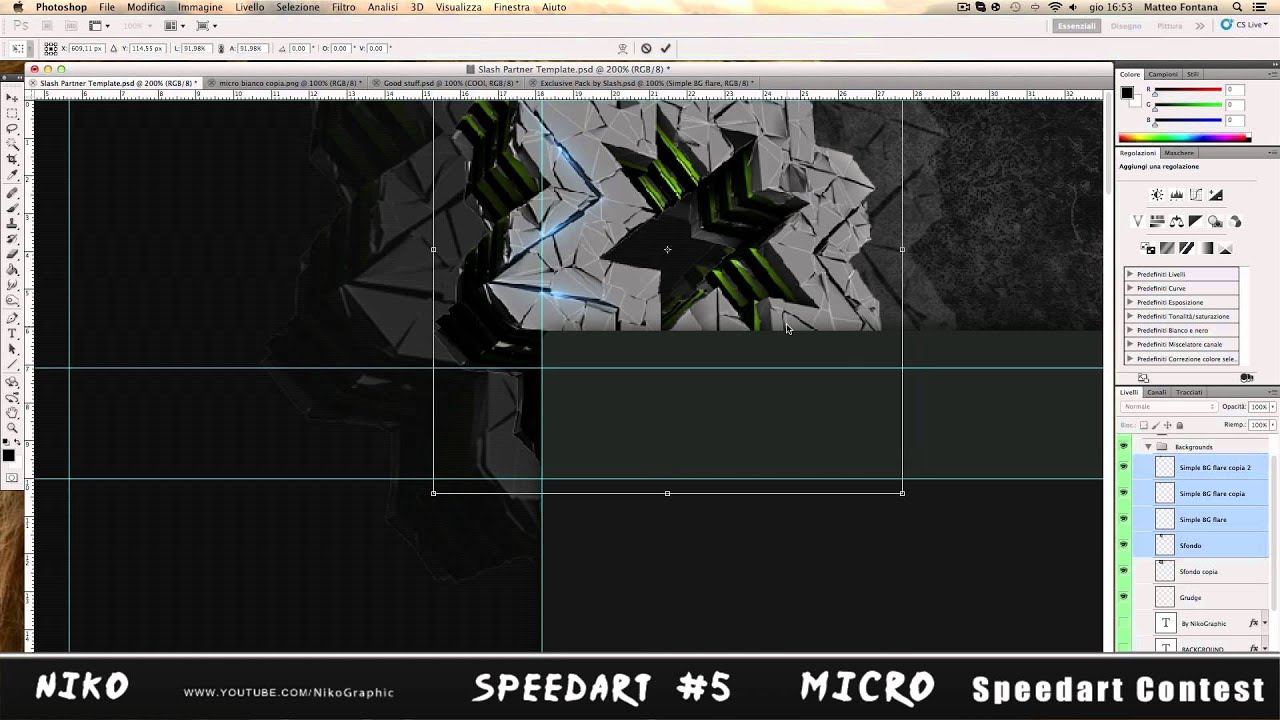Open the Livello menu
The width and height of the screenshot is (1280, 720).
(250, 7)
